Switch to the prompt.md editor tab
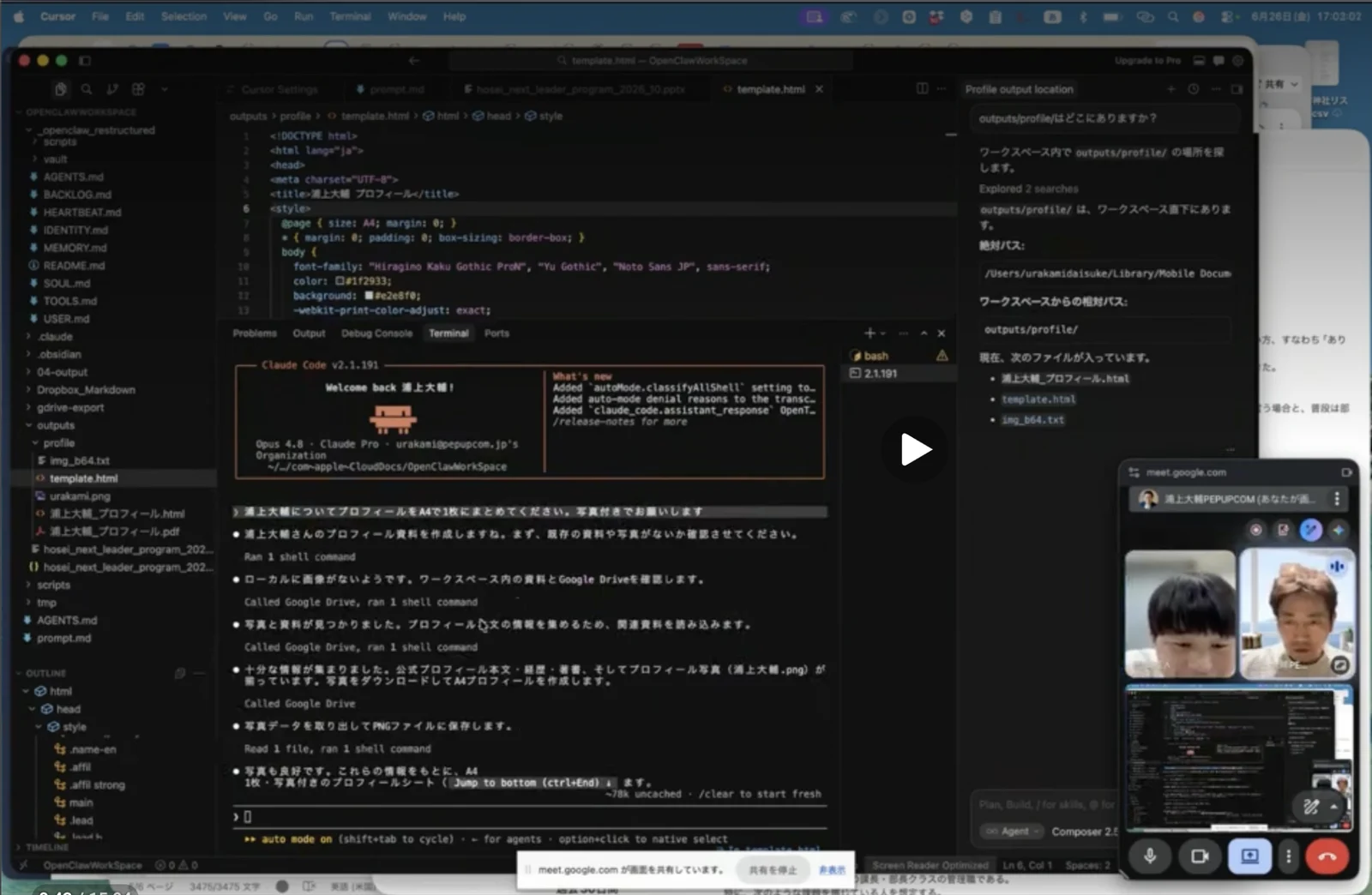The width and height of the screenshot is (1372, 895). 390,89
